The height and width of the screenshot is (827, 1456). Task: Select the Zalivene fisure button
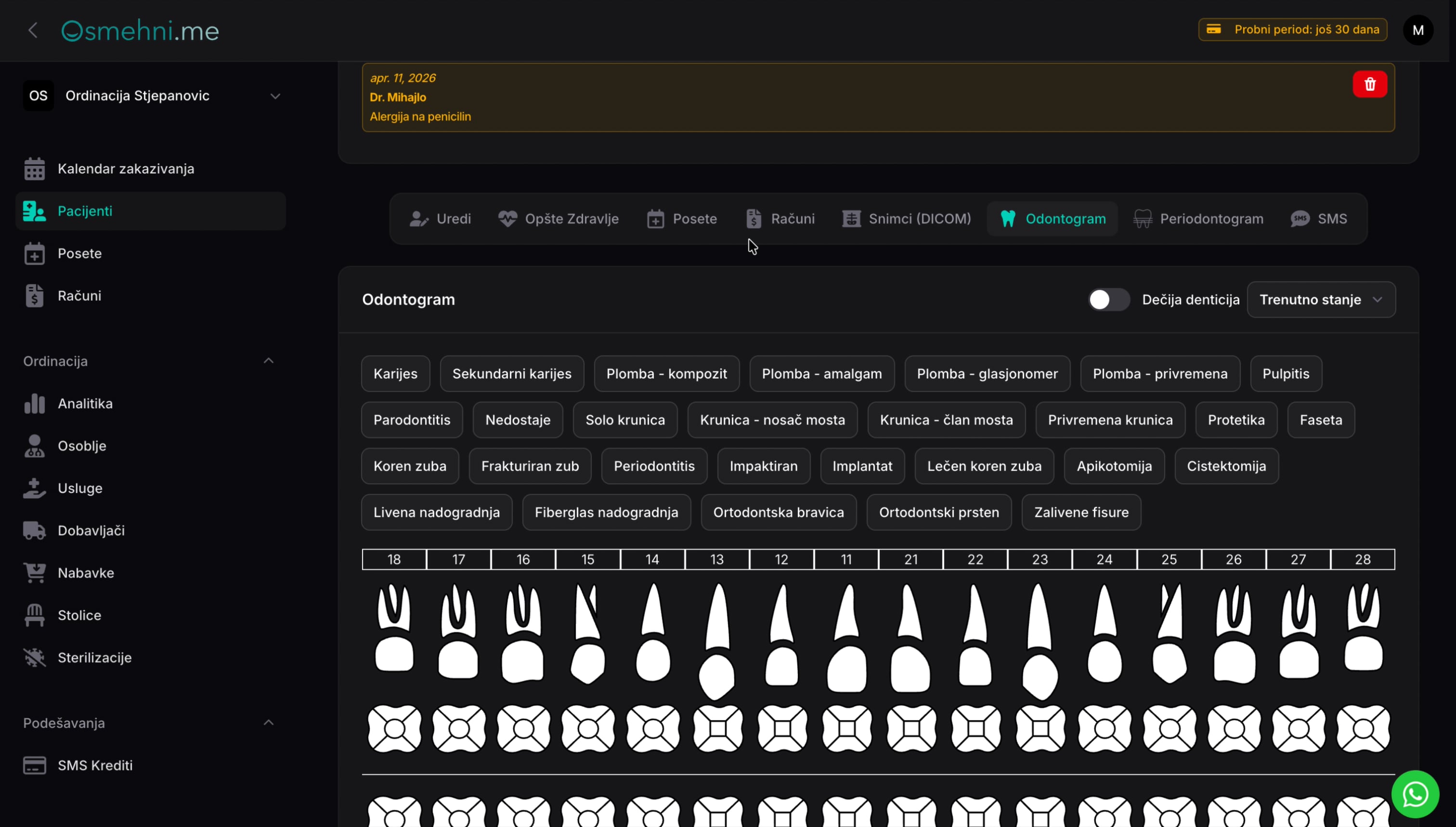click(x=1081, y=512)
